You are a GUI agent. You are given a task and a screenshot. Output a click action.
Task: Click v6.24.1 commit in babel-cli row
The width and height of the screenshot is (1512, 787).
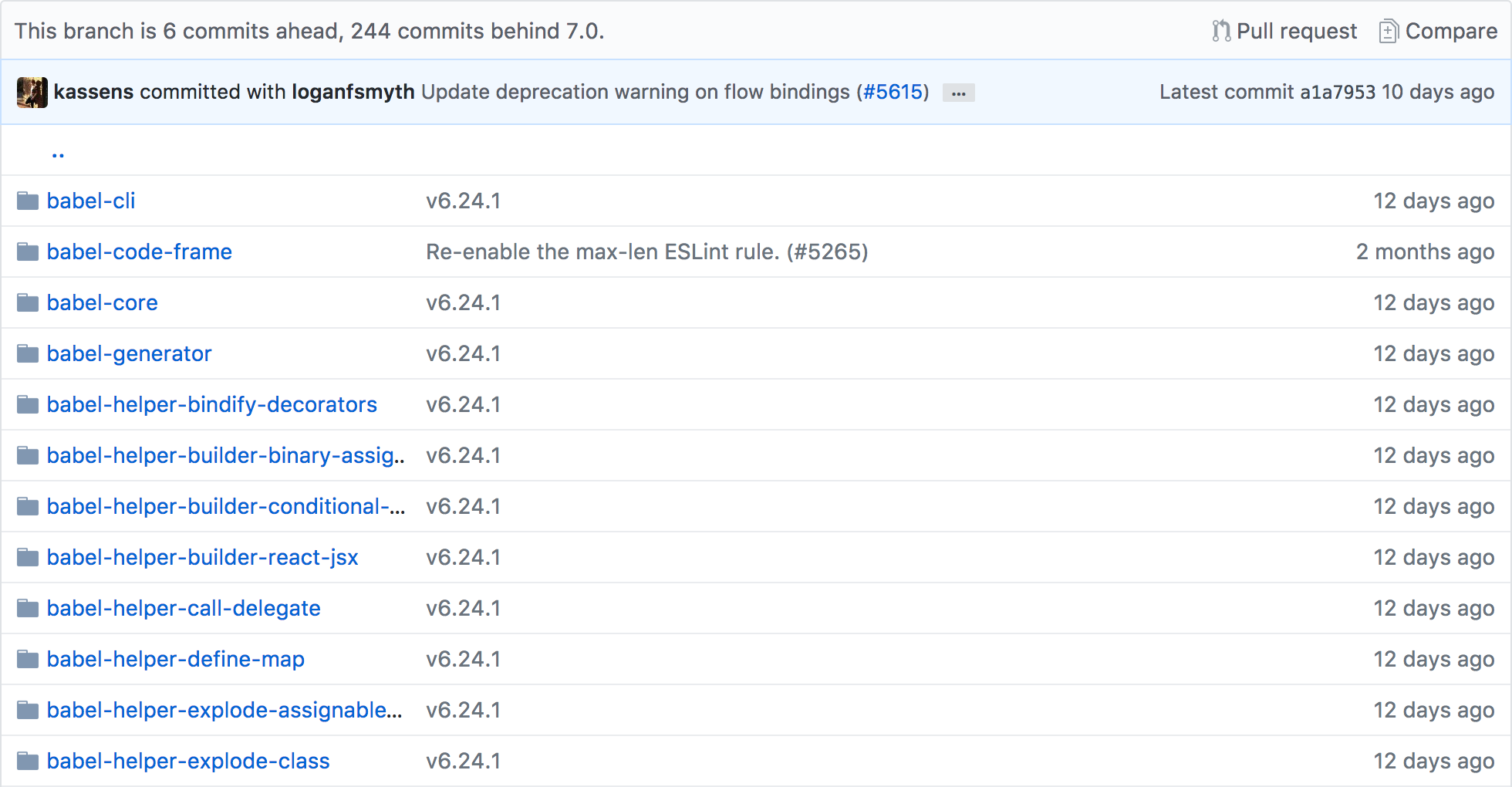[464, 201]
